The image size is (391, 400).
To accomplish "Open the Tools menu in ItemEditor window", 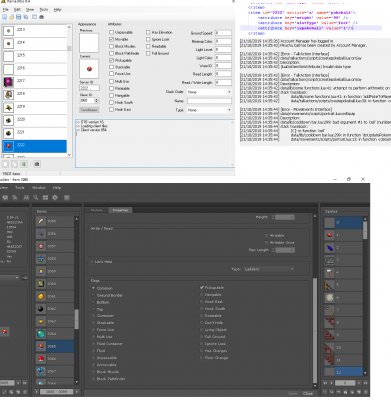I will coord(44,10).
